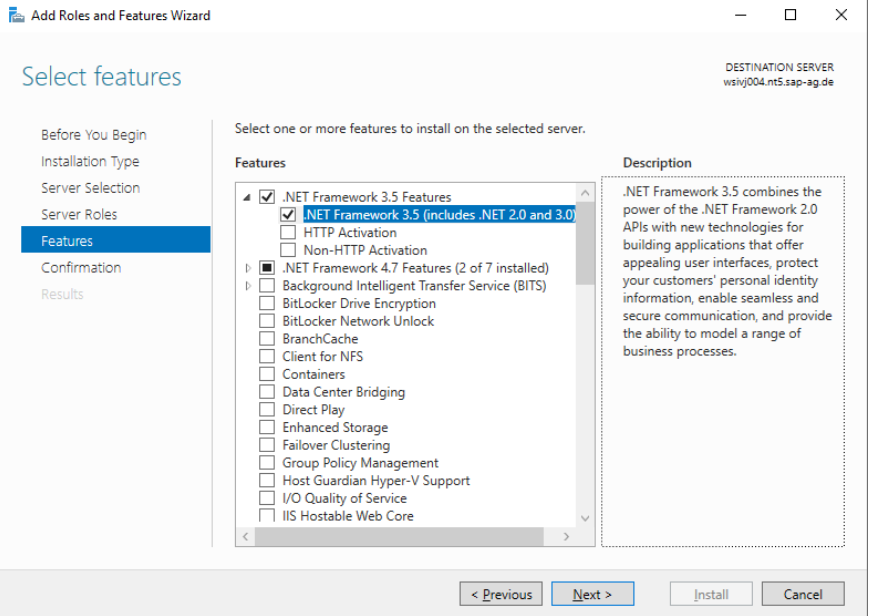The width and height of the screenshot is (869, 616).
Task: Return to the Before You Begin page
Action: pyautogui.click(x=93, y=134)
